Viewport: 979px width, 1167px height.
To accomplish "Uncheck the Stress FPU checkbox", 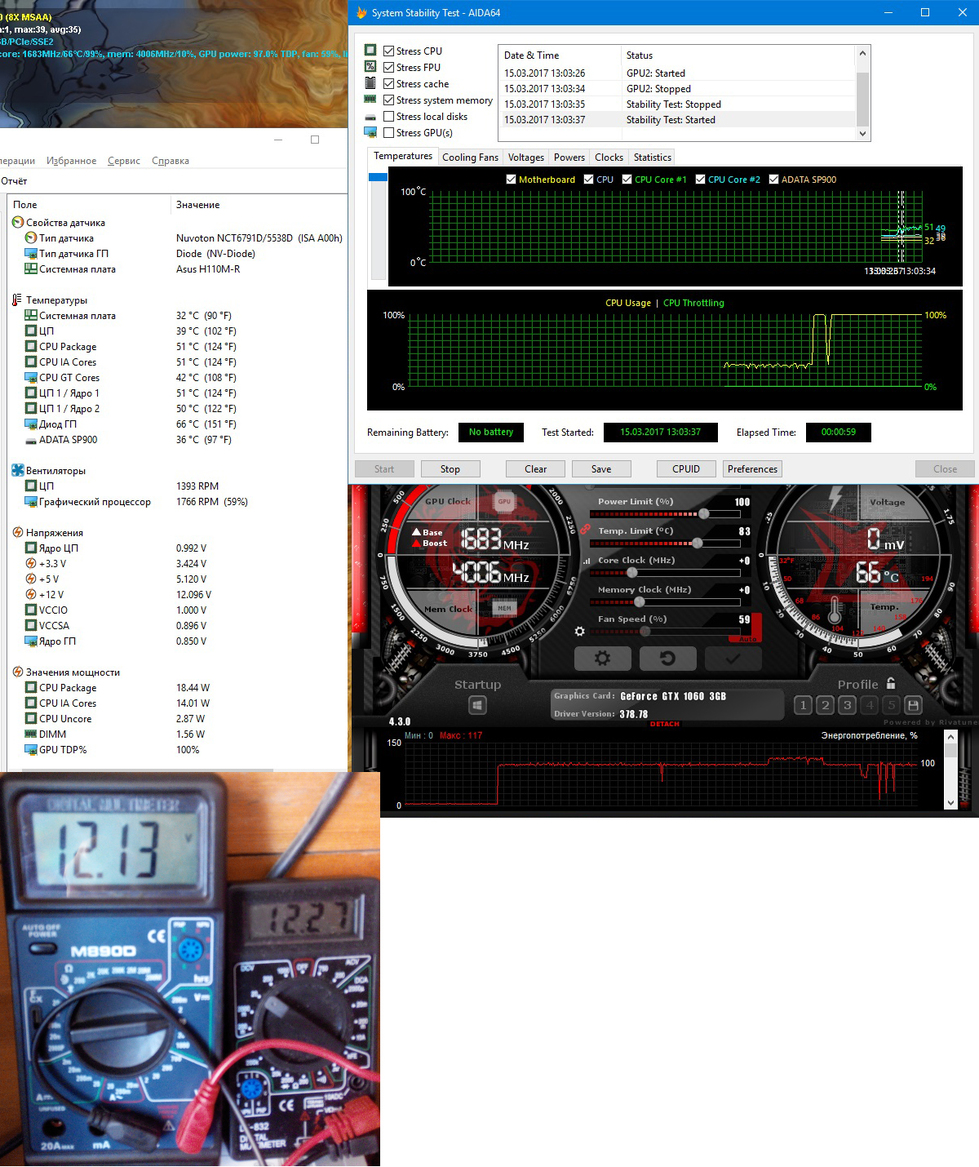I will point(389,68).
